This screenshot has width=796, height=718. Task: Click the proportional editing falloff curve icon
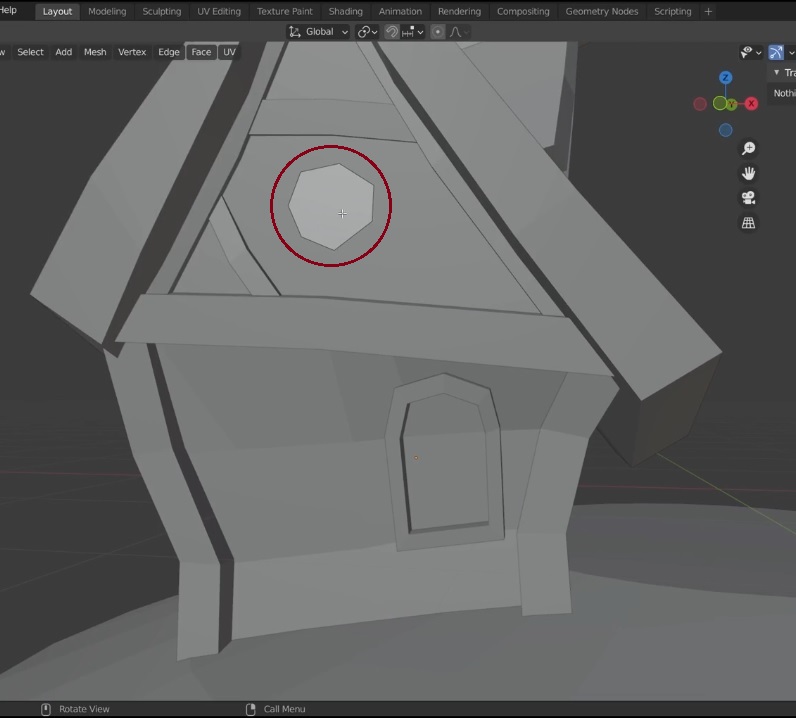[457, 32]
